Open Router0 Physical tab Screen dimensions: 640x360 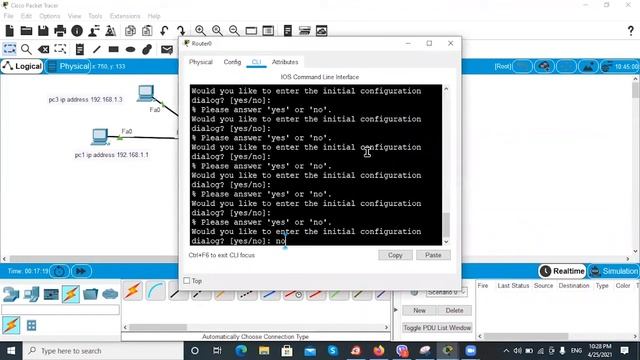pos(201,62)
